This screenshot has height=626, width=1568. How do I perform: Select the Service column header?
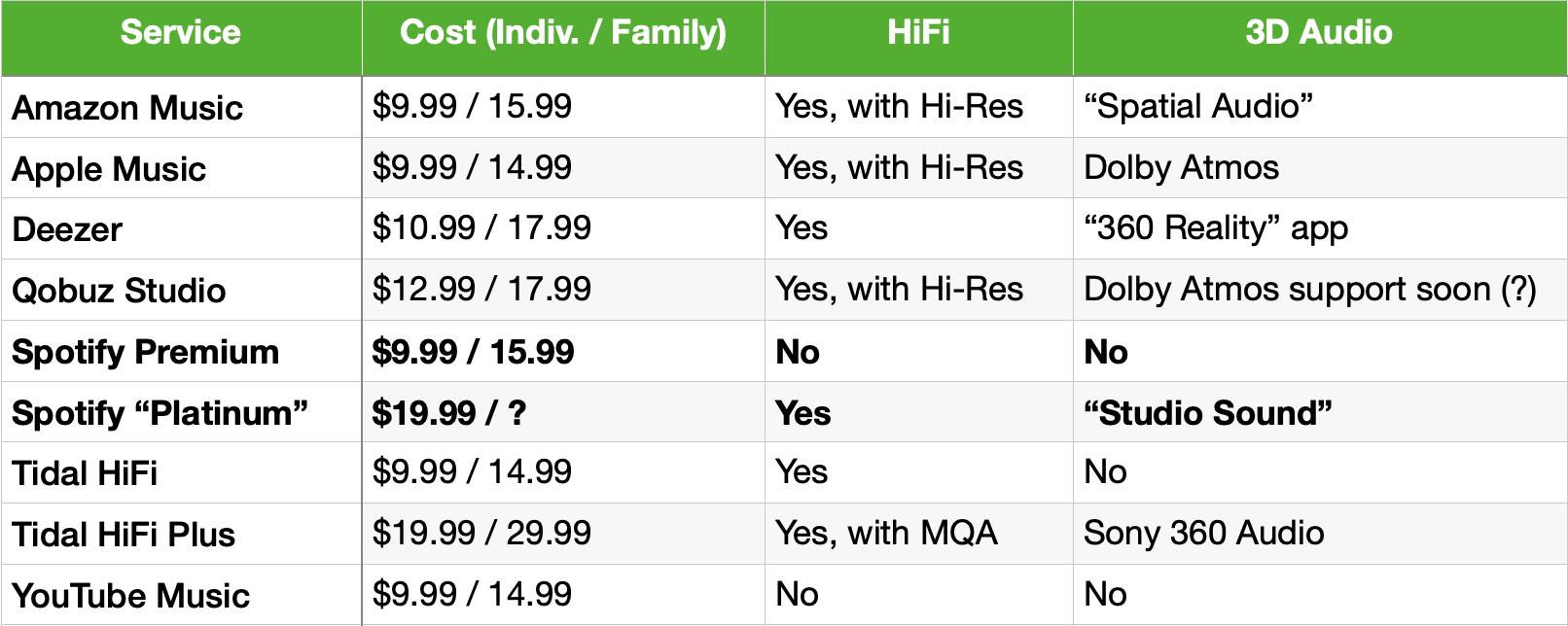(x=181, y=38)
